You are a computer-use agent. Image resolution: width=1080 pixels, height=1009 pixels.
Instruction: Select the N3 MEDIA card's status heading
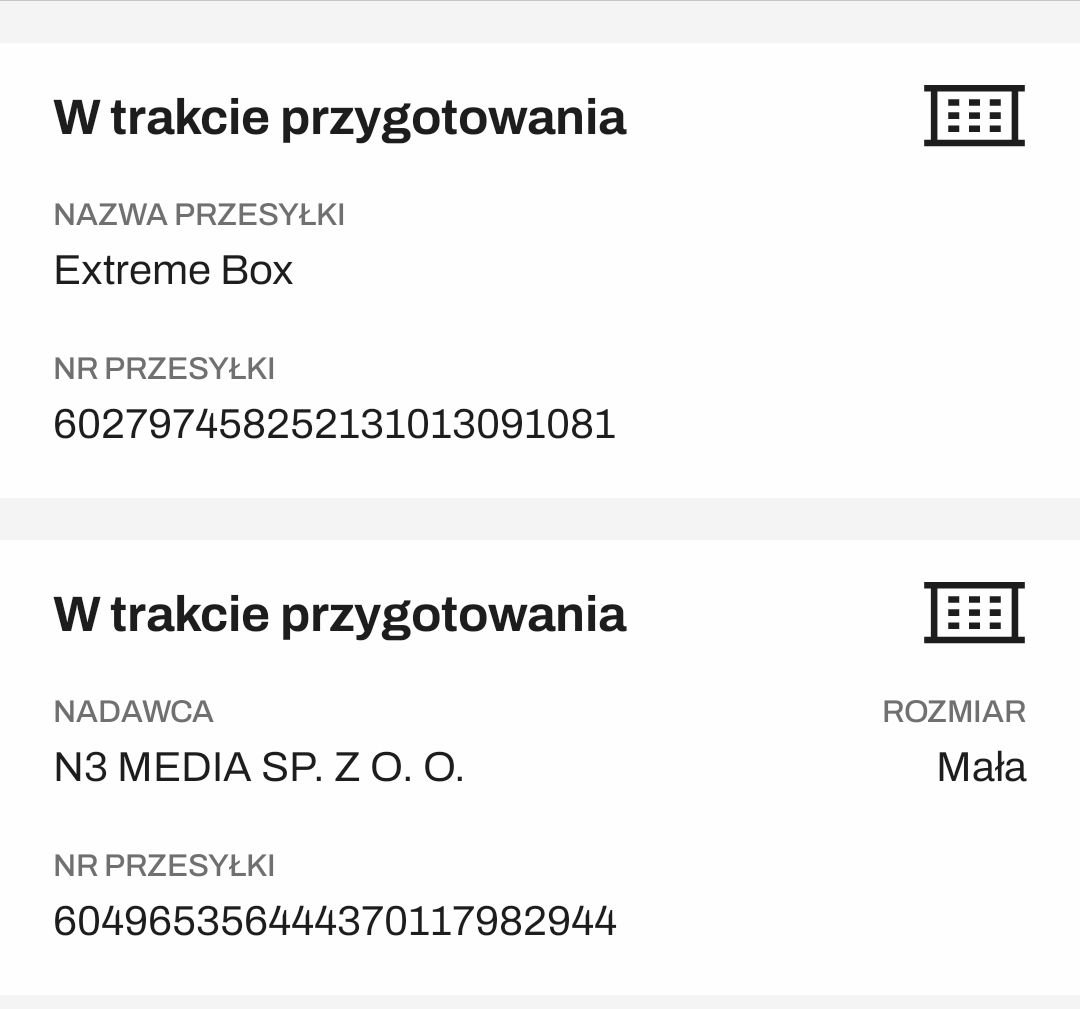[x=339, y=613]
